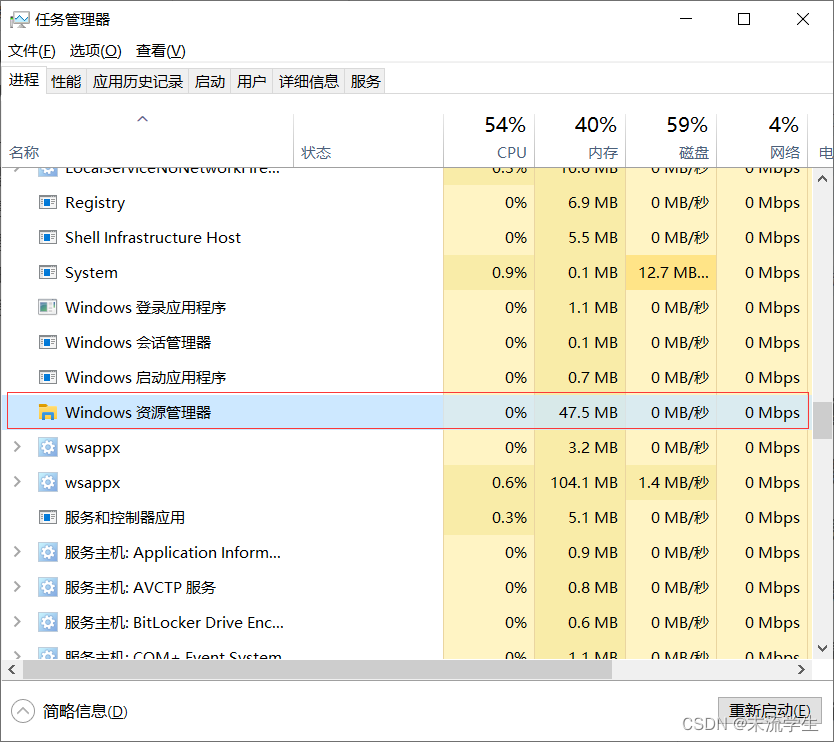834x742 pixels.
Task: Expand the wsappx row using 104.1 MB
Action: (x=17, y=482)
